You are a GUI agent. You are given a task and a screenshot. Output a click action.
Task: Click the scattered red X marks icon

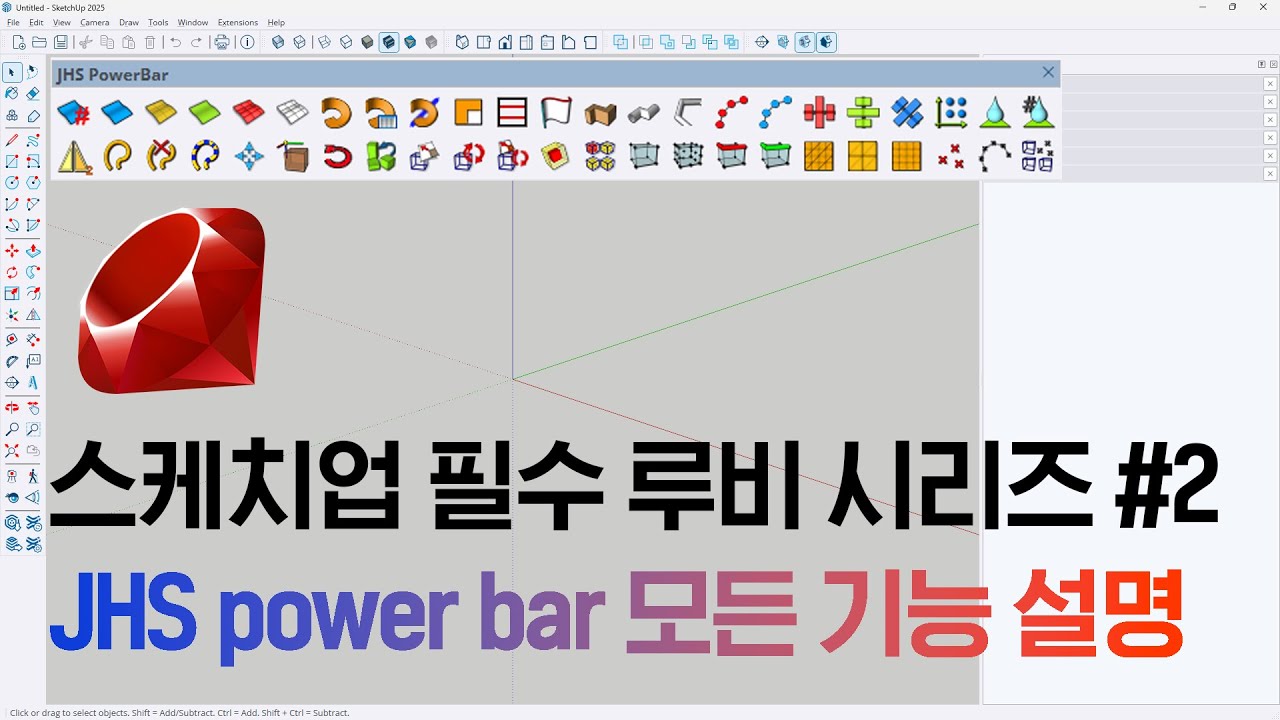point(951,156)
